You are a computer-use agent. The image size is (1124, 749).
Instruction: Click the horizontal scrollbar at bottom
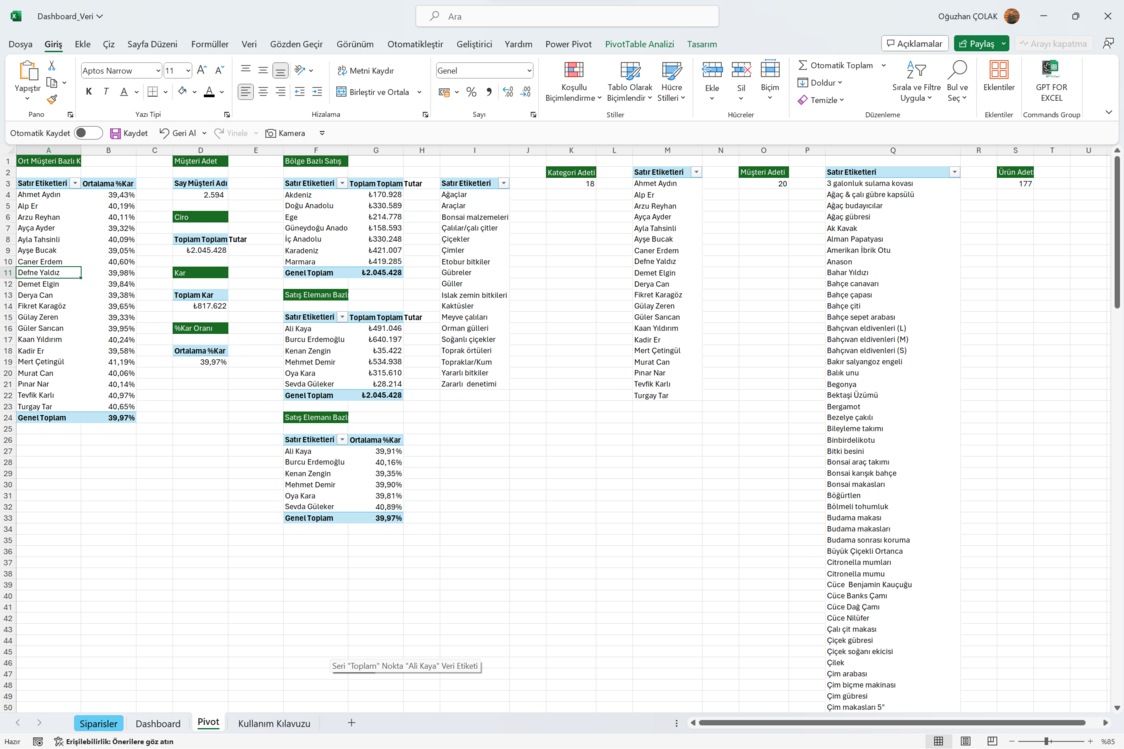coord(892,722)
